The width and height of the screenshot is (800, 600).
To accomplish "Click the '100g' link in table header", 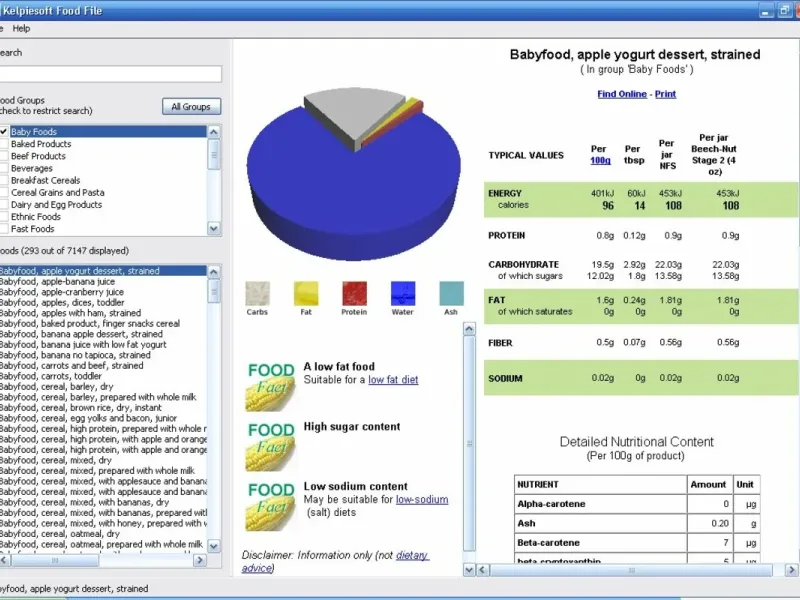I will click(600, 160).
